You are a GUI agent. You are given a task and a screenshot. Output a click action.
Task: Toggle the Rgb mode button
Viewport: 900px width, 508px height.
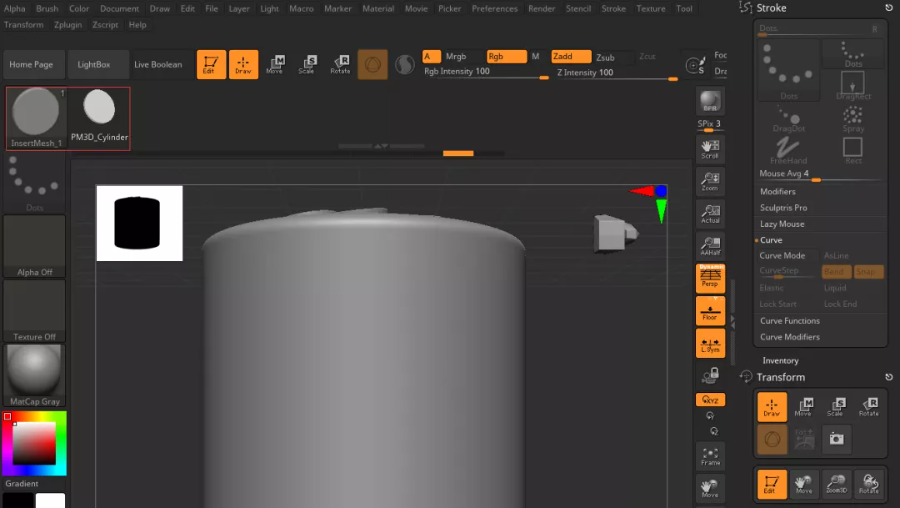pos(507,56)
